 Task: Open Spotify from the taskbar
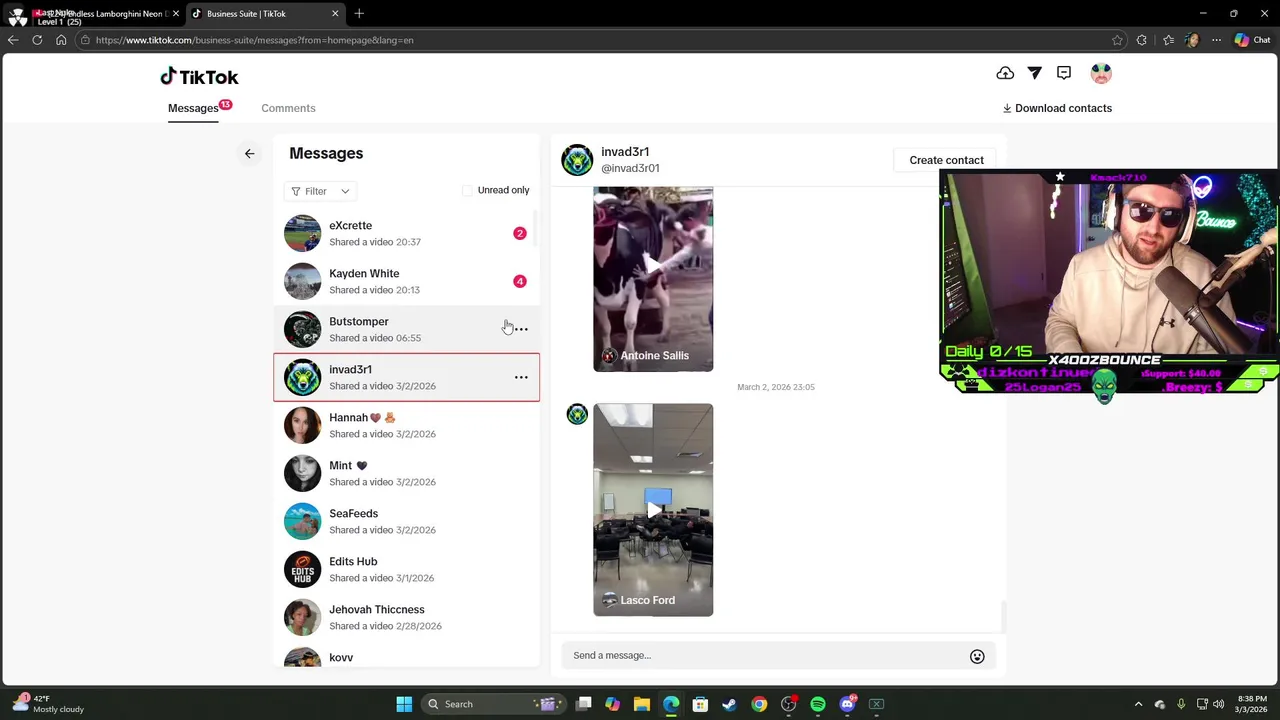(x=818, y=704)
